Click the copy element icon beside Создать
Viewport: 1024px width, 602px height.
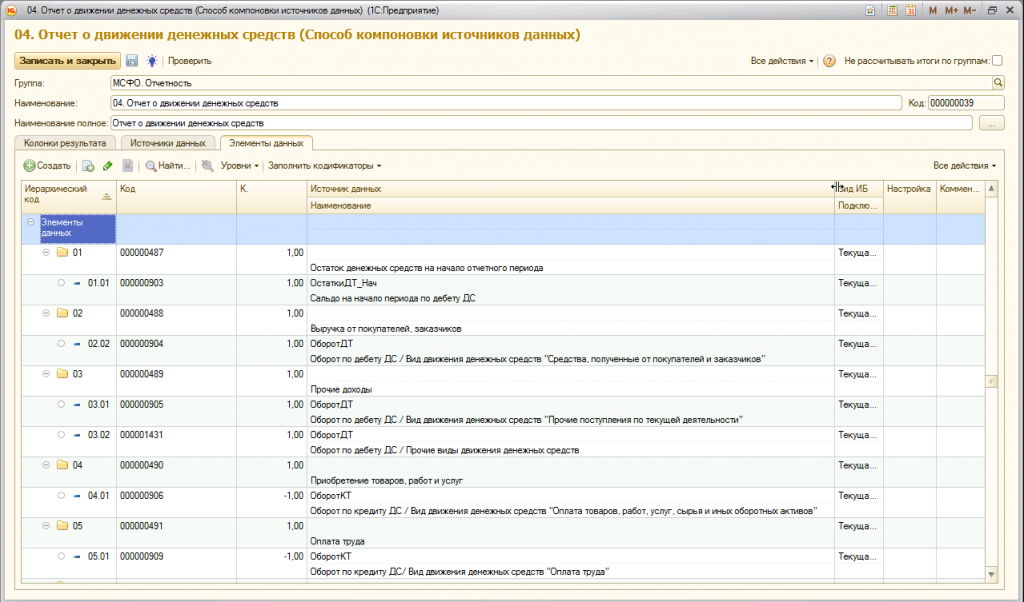[x=88, y=165]
